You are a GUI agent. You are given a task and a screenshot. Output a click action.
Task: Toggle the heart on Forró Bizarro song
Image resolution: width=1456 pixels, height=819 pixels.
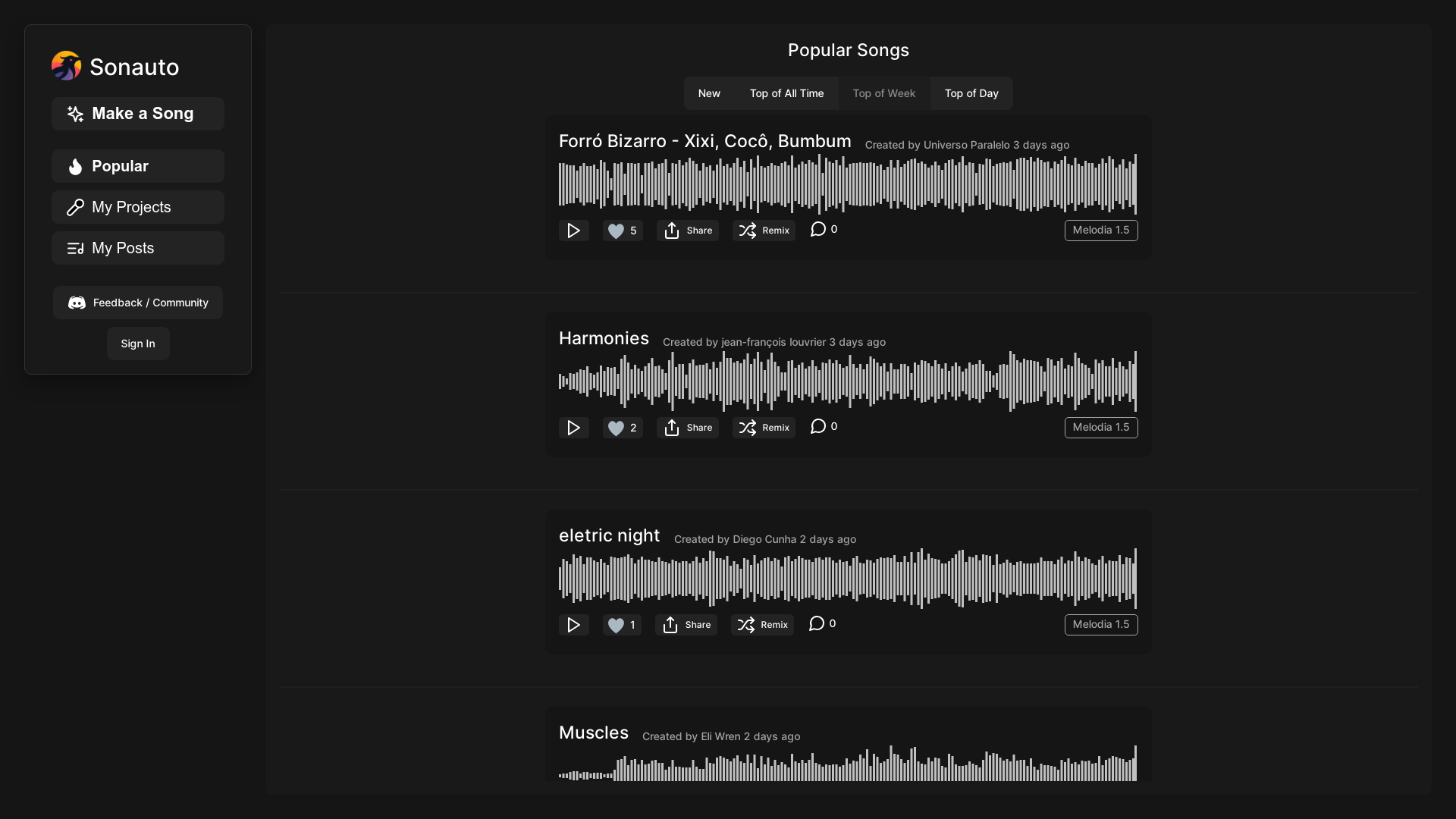click(618, 231)
